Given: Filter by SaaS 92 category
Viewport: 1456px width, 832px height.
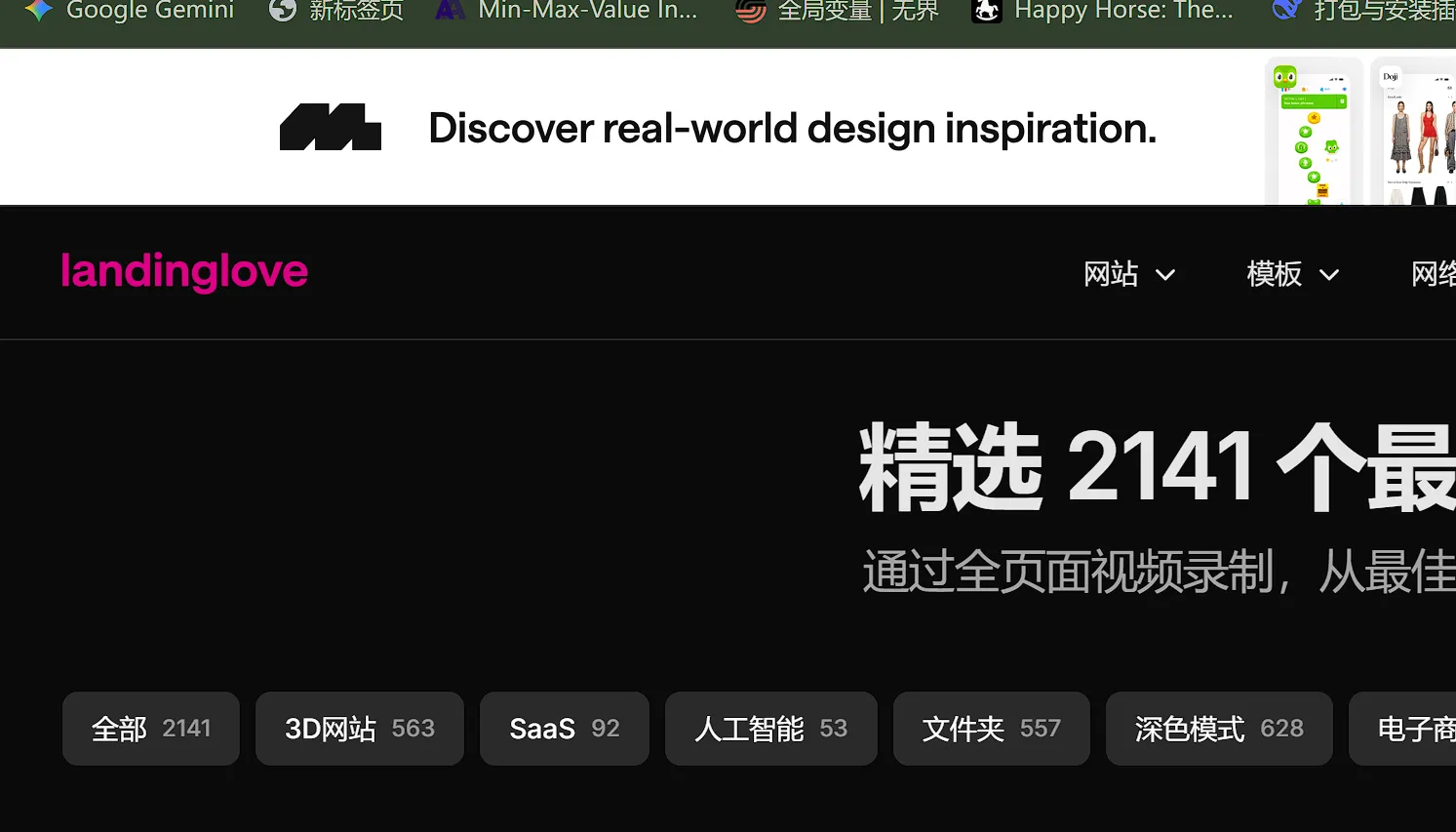Looking at the screenshot, I should tap(565, 729).
